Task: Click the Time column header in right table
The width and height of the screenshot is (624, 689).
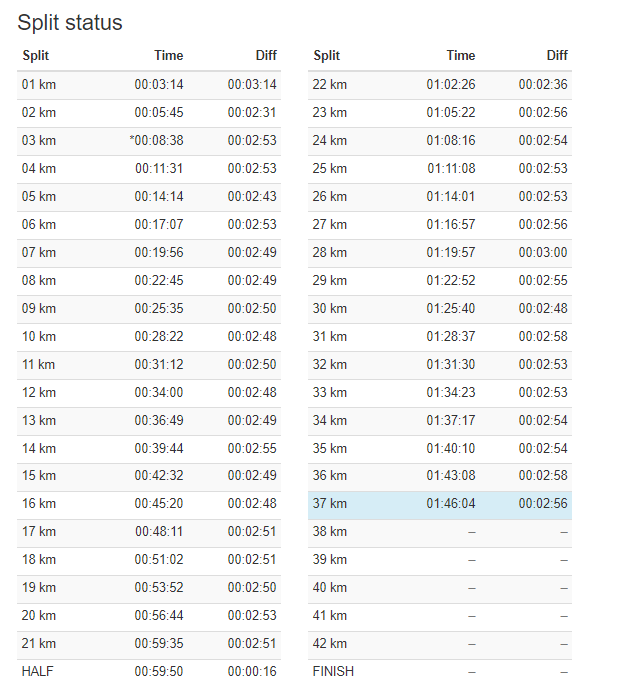Action: [x=460, y=56]
